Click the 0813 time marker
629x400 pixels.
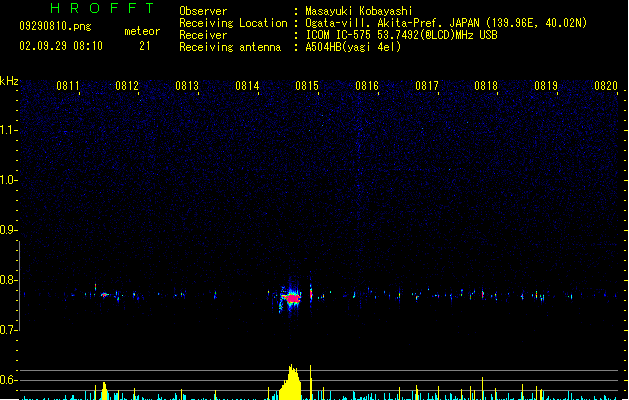[187, 86]
